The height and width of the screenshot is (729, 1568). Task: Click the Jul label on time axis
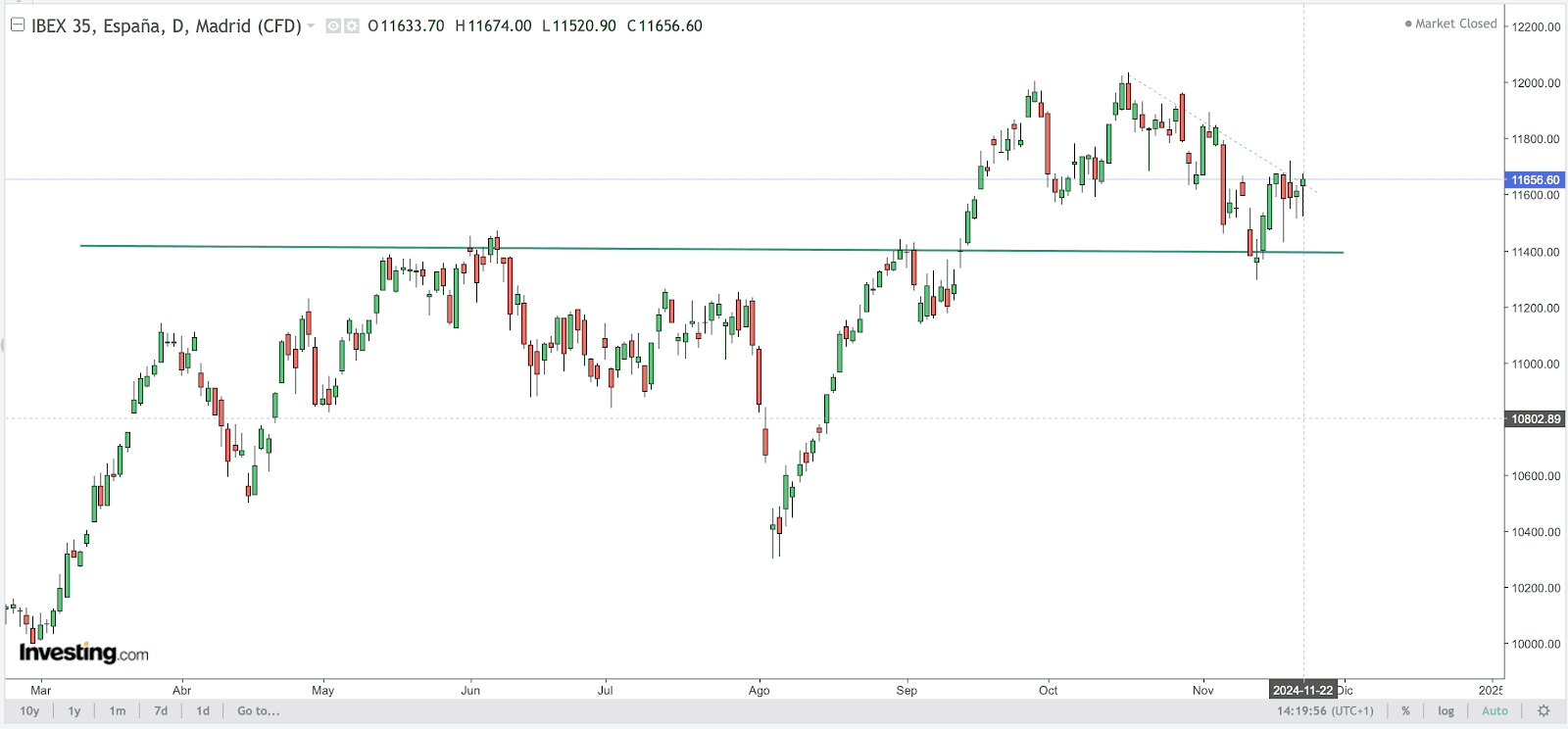[605, 691]
